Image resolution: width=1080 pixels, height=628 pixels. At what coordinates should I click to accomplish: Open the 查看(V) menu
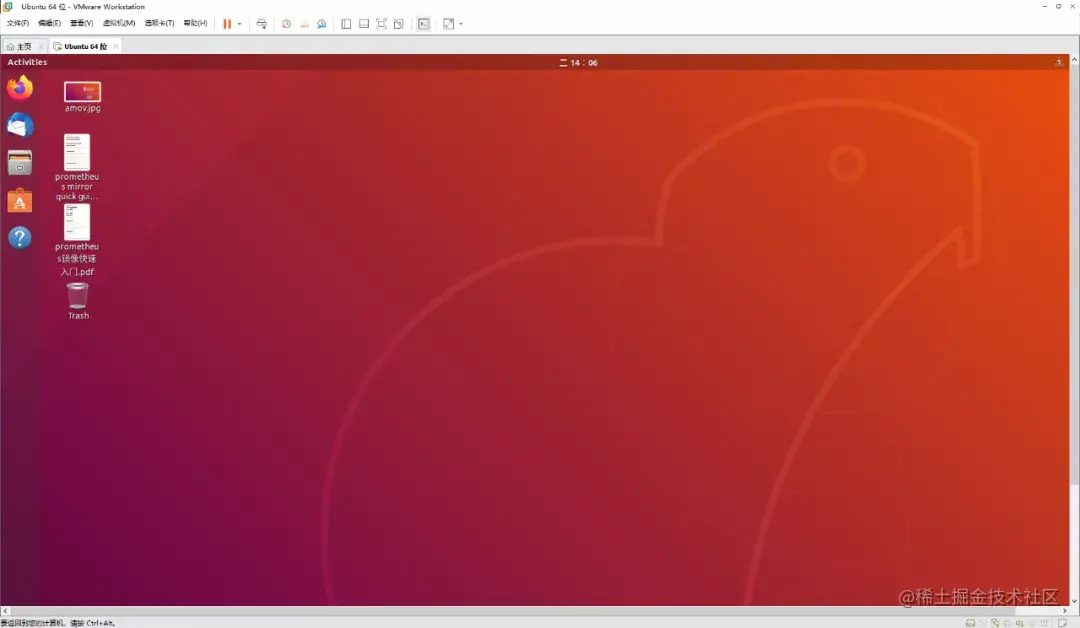[x=81, y=23]
